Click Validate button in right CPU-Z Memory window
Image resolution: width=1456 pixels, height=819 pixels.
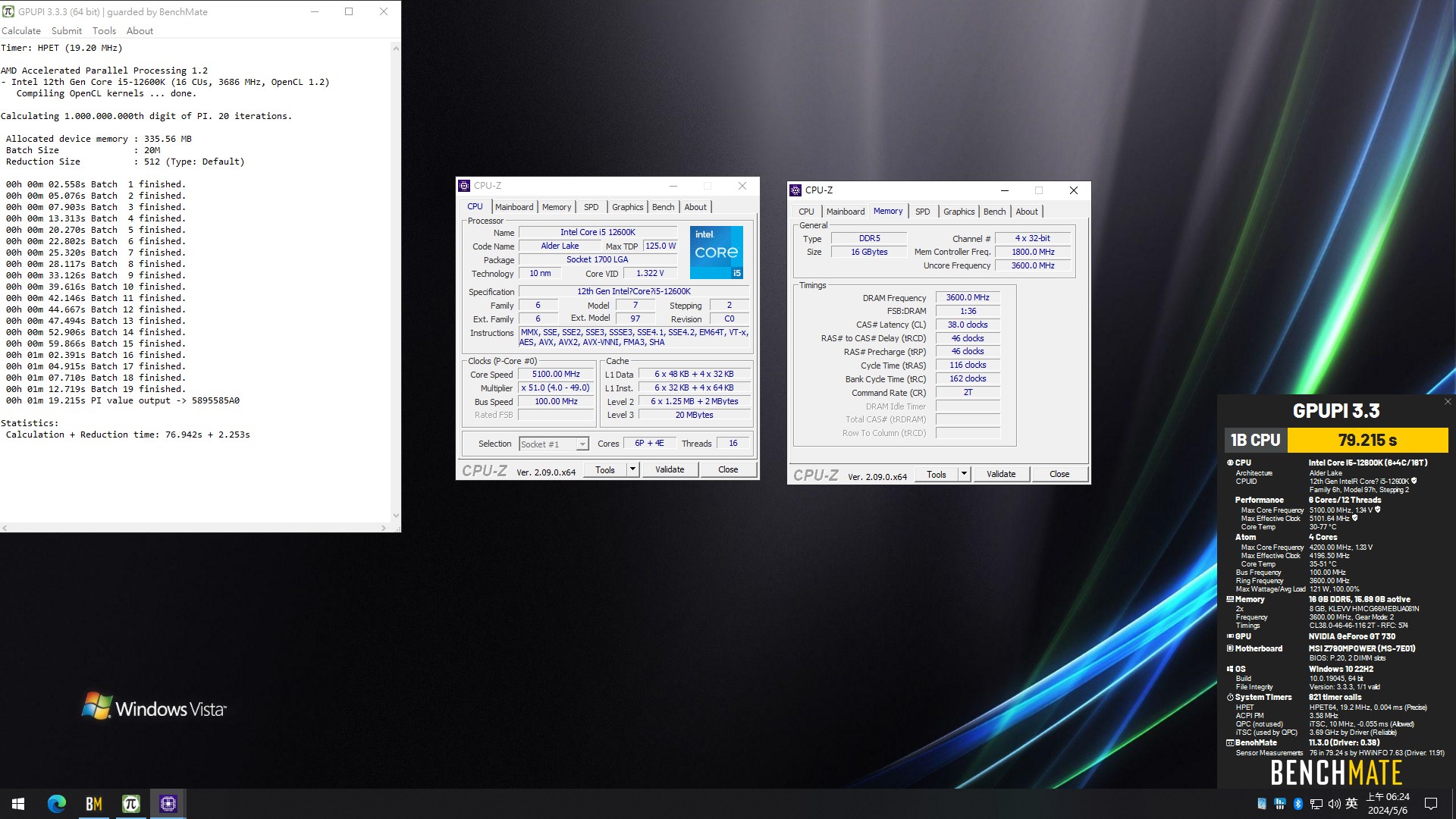1001,474
